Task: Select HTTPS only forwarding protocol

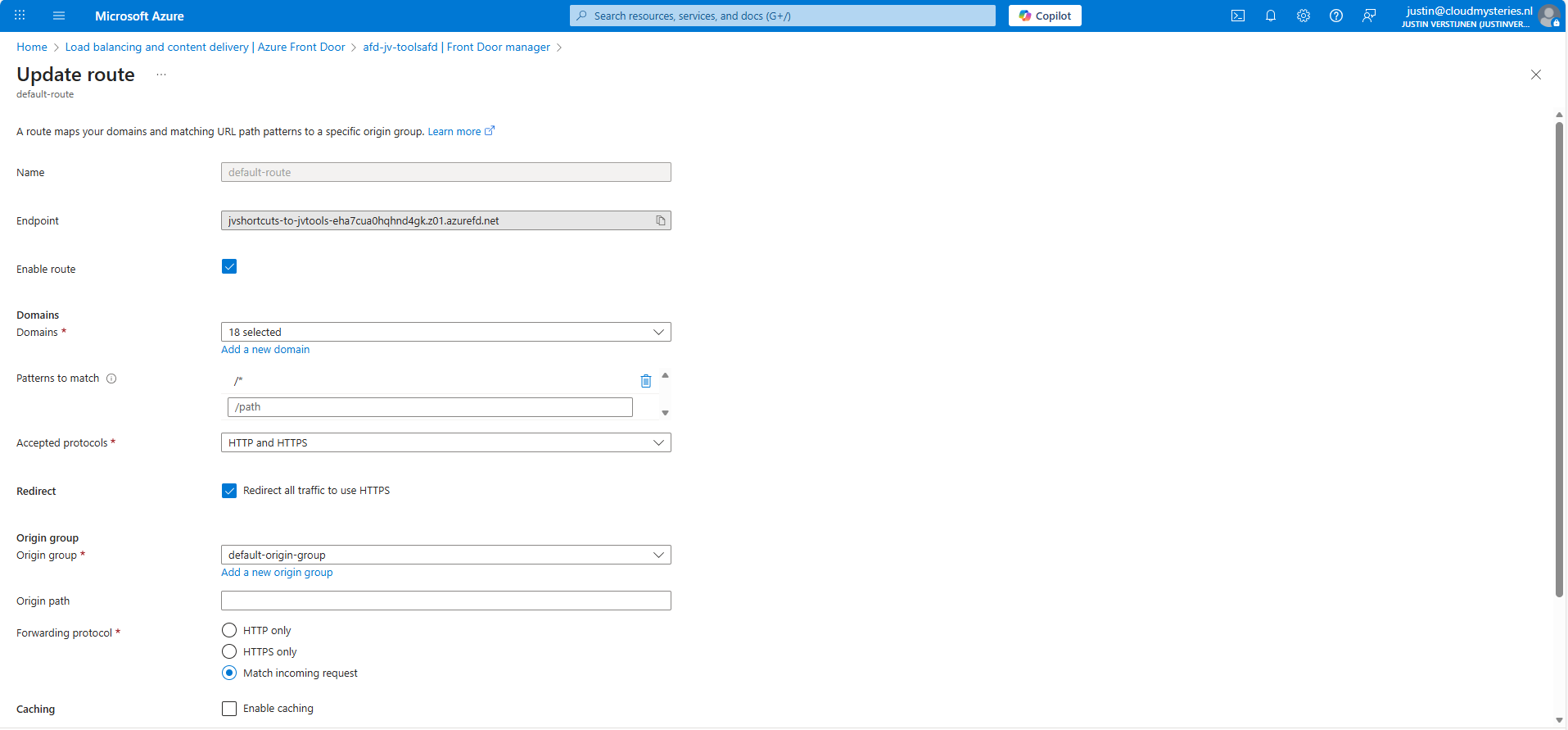Action: click(229, 652)
